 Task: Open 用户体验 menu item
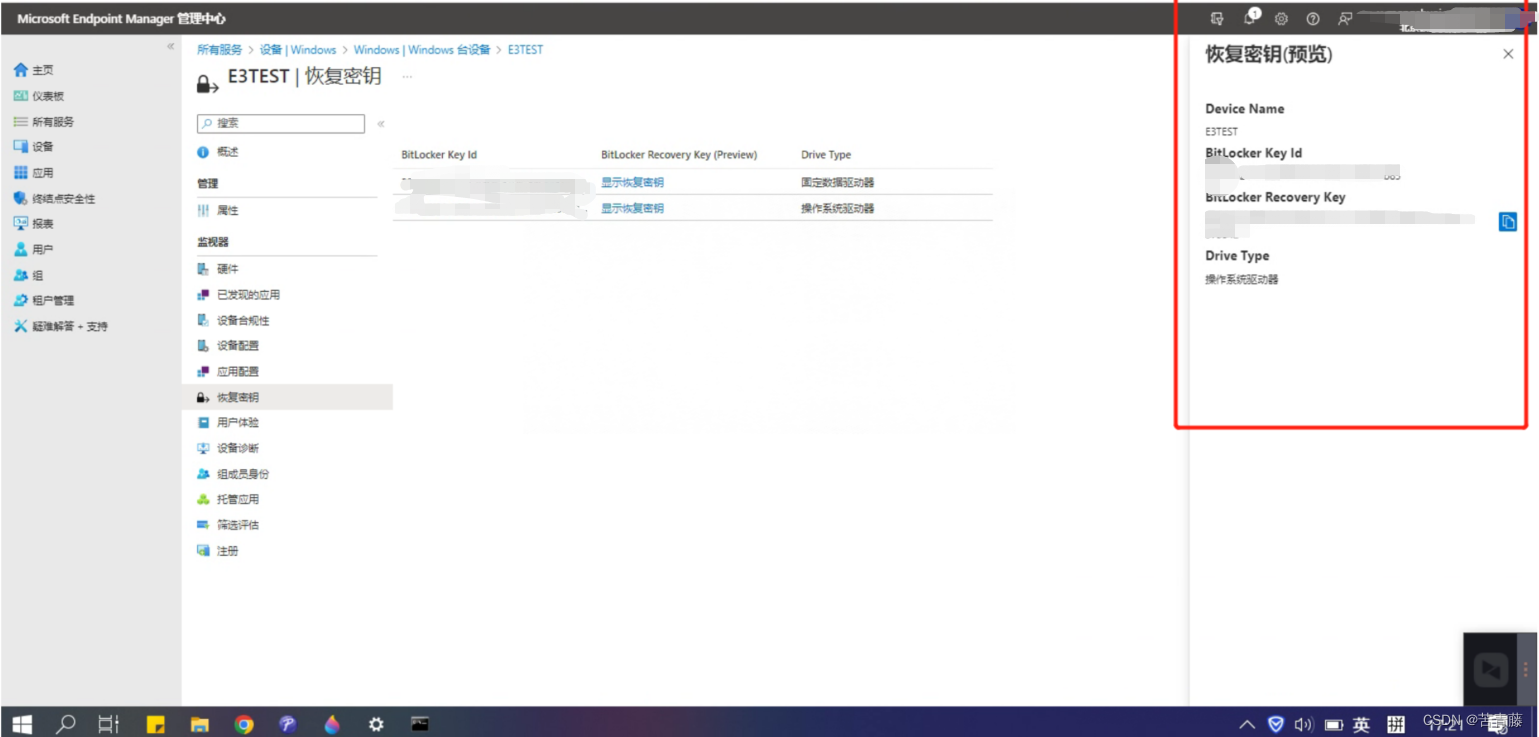point(228,423)
